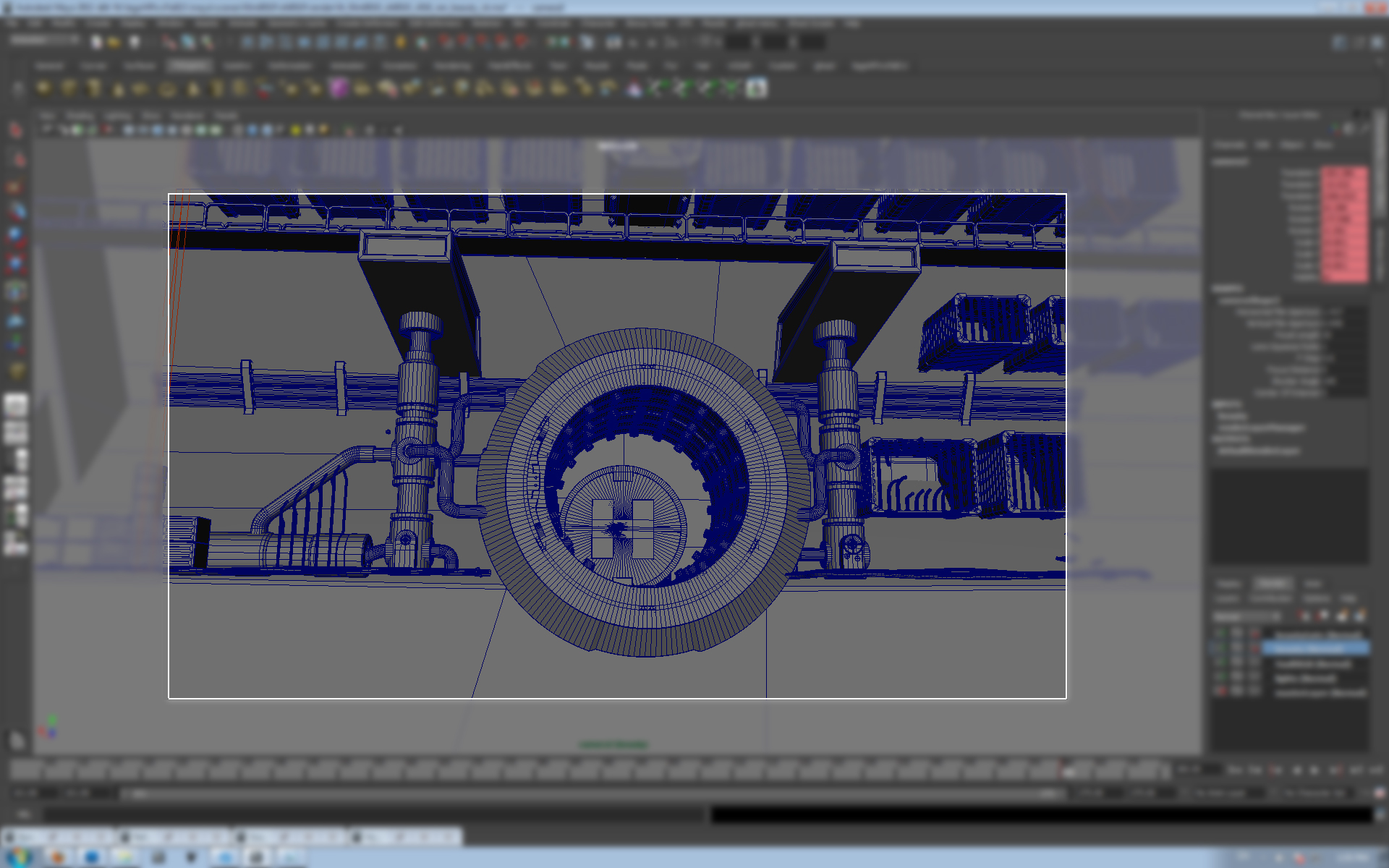Click the Windows Start button
The image size is (1389, 868).
pyautogui.click(x=20, y=857)
